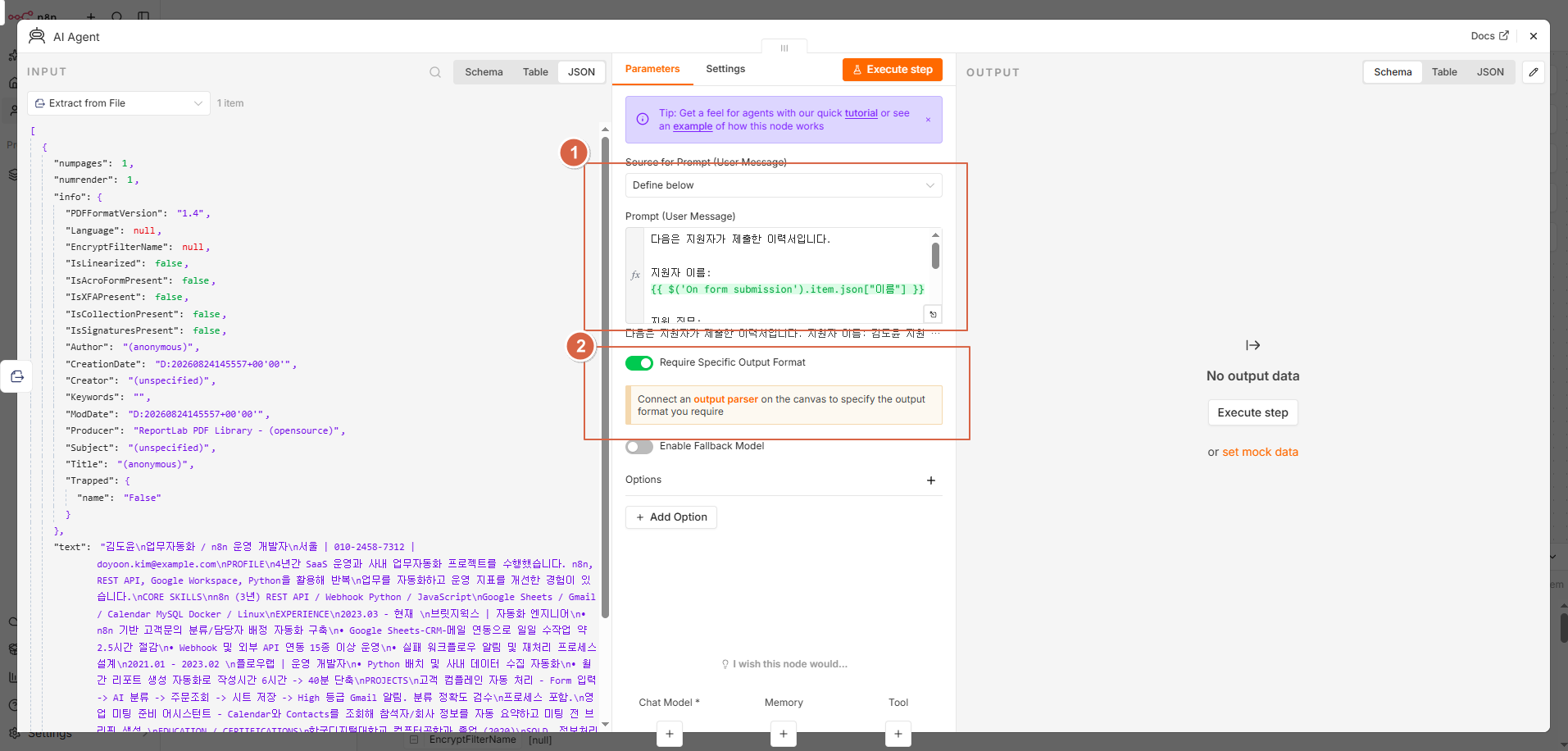This screenshot has height=751, width=1568.
Task: Click the output parser link
Action: tap(725, 399)
